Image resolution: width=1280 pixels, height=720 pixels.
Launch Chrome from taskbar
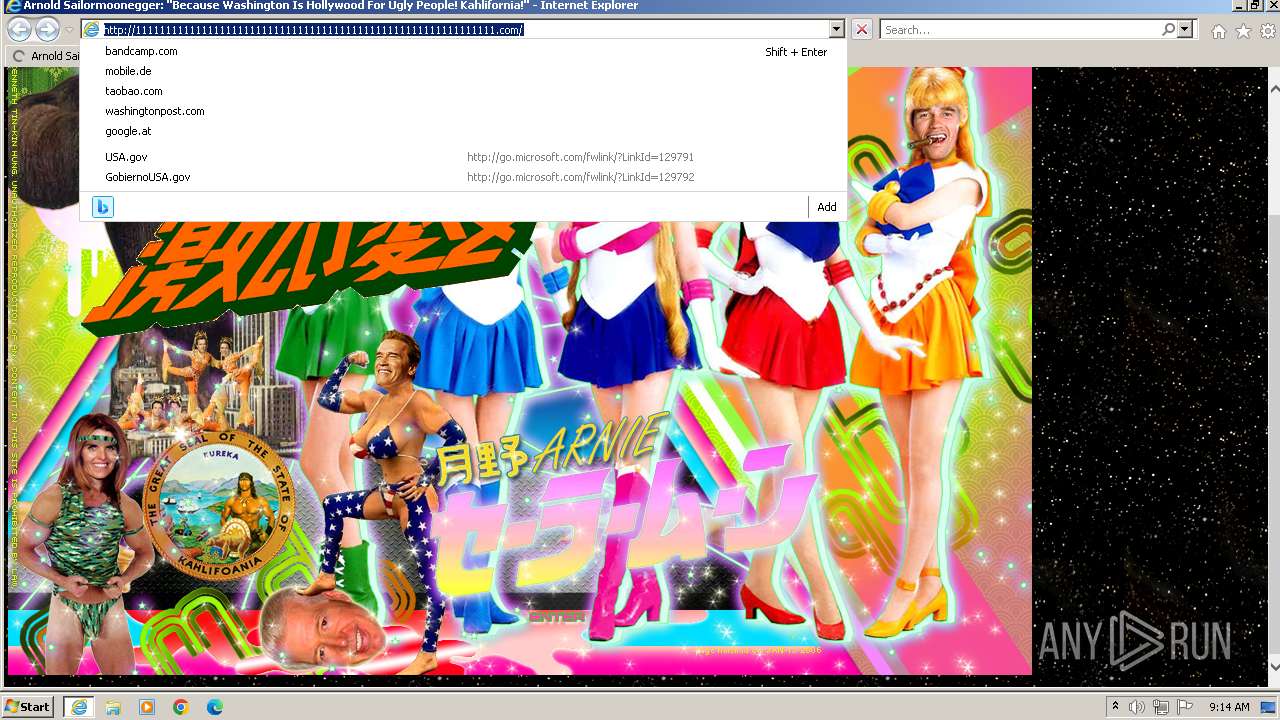(x=181, y=707)
